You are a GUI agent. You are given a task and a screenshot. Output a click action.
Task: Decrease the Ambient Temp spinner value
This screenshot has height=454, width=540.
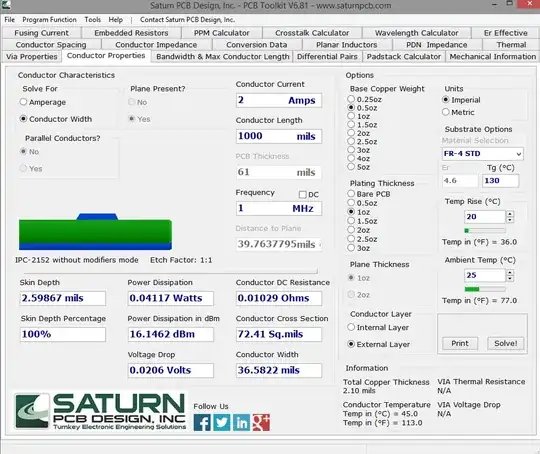click(x=510, y=279)
